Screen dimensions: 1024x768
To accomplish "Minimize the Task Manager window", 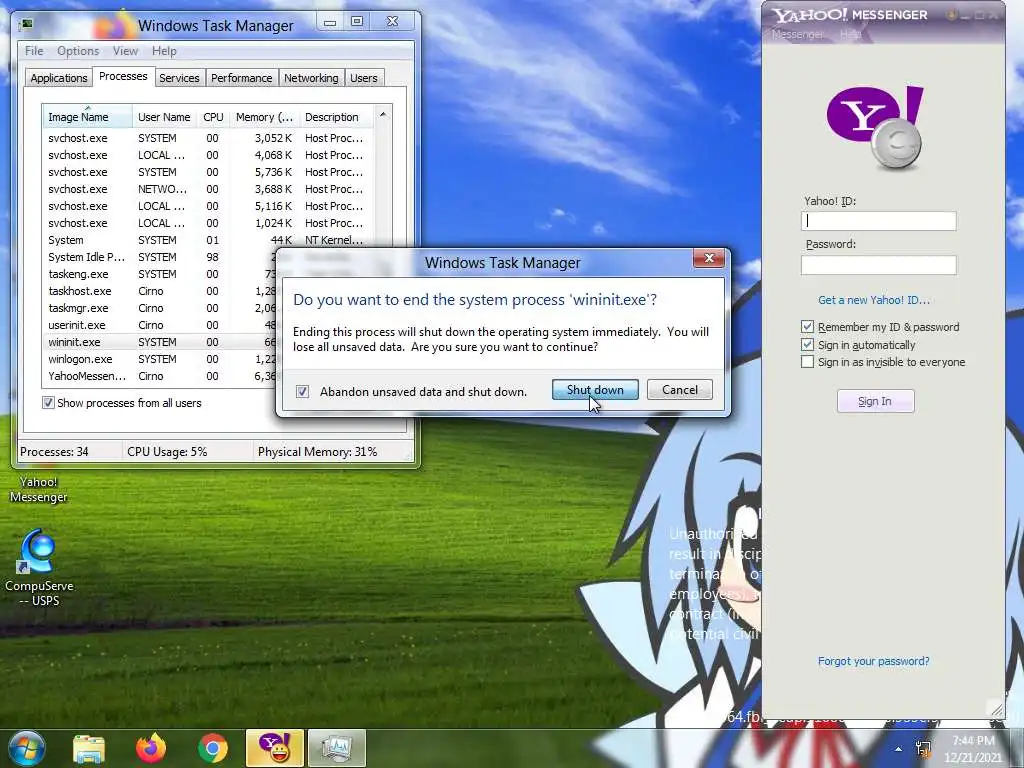I will (x=330, y=22).
